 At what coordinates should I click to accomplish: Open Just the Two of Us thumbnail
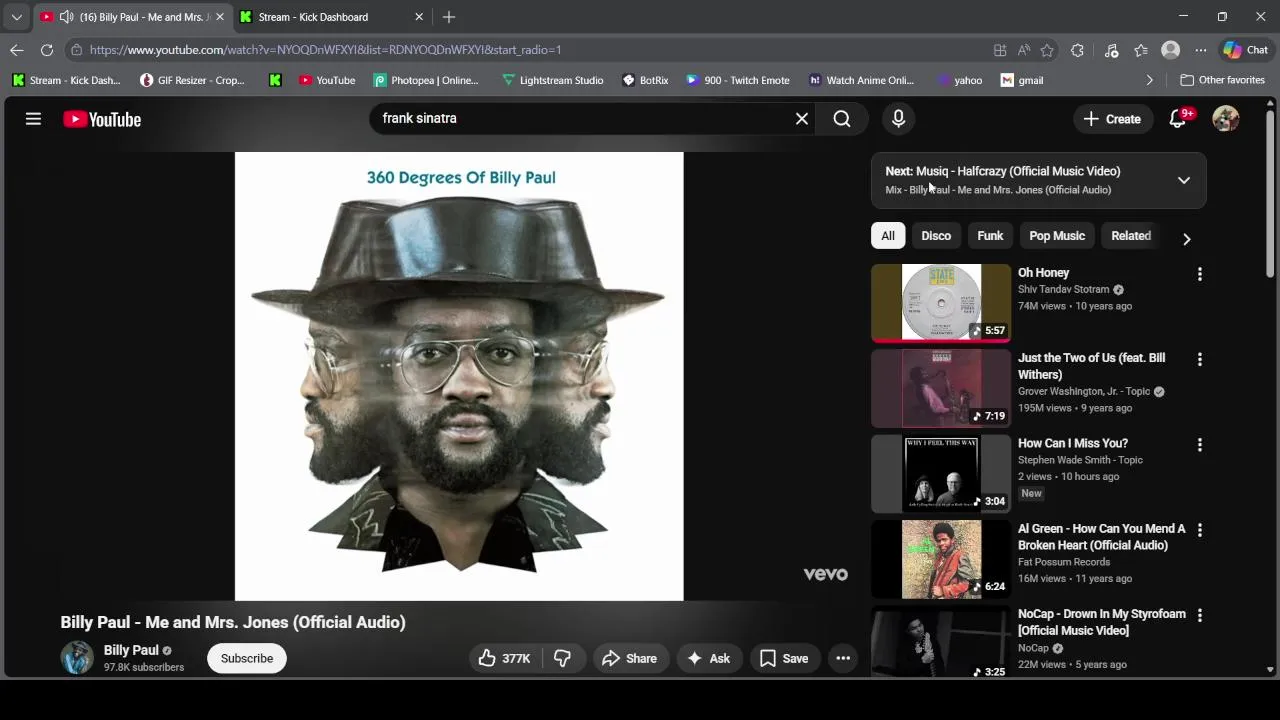pyautogui.click(x=941, y=388)
